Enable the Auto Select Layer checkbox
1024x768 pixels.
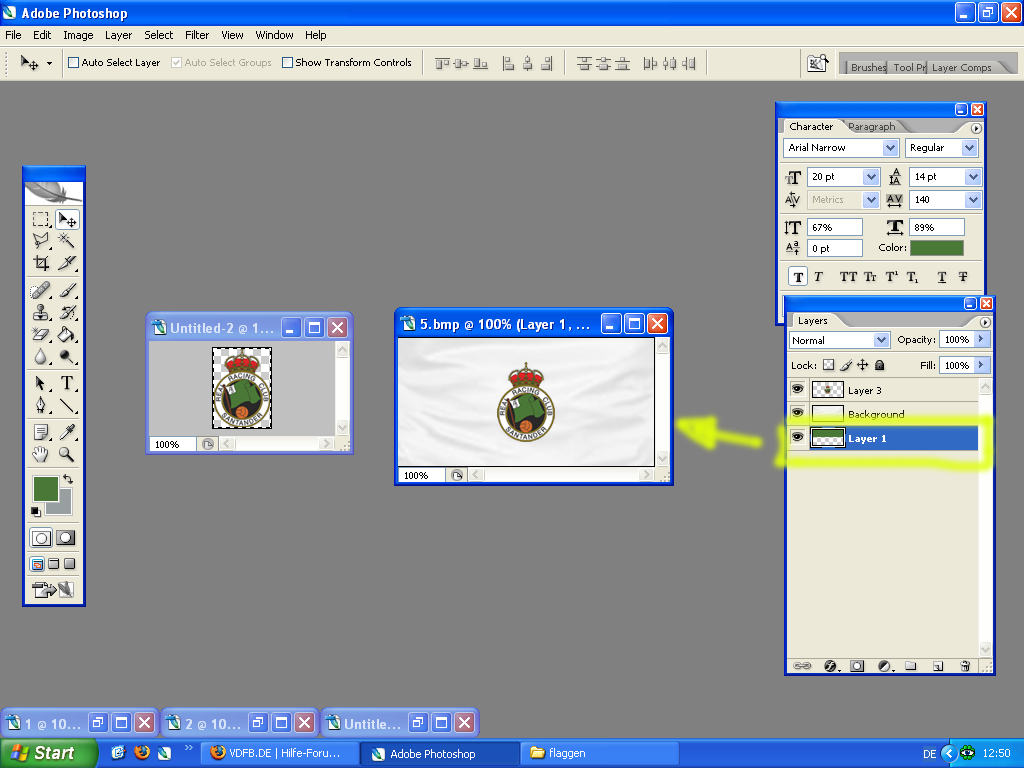click(x=74, y=63)
